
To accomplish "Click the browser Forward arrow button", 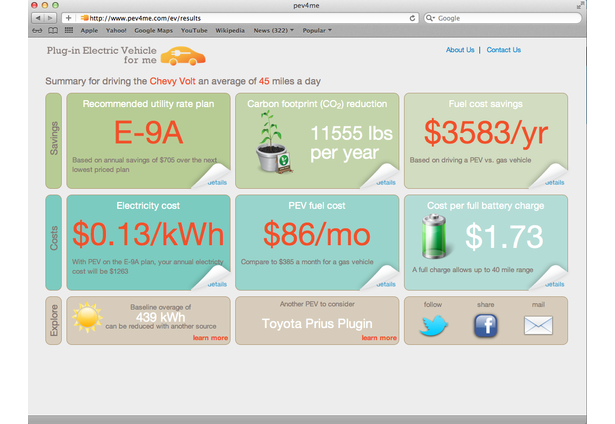I will (50, 18).
